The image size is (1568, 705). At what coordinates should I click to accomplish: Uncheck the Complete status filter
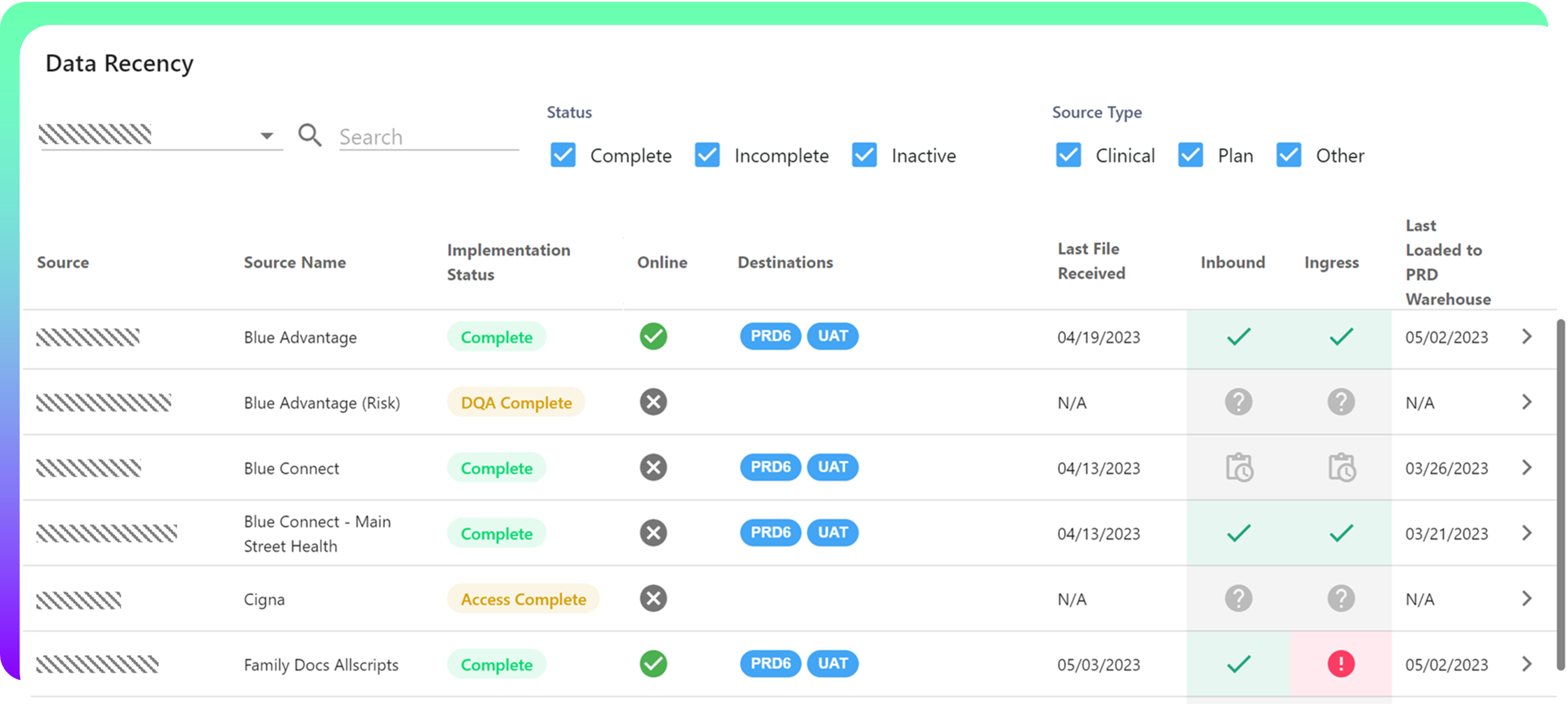563,155
